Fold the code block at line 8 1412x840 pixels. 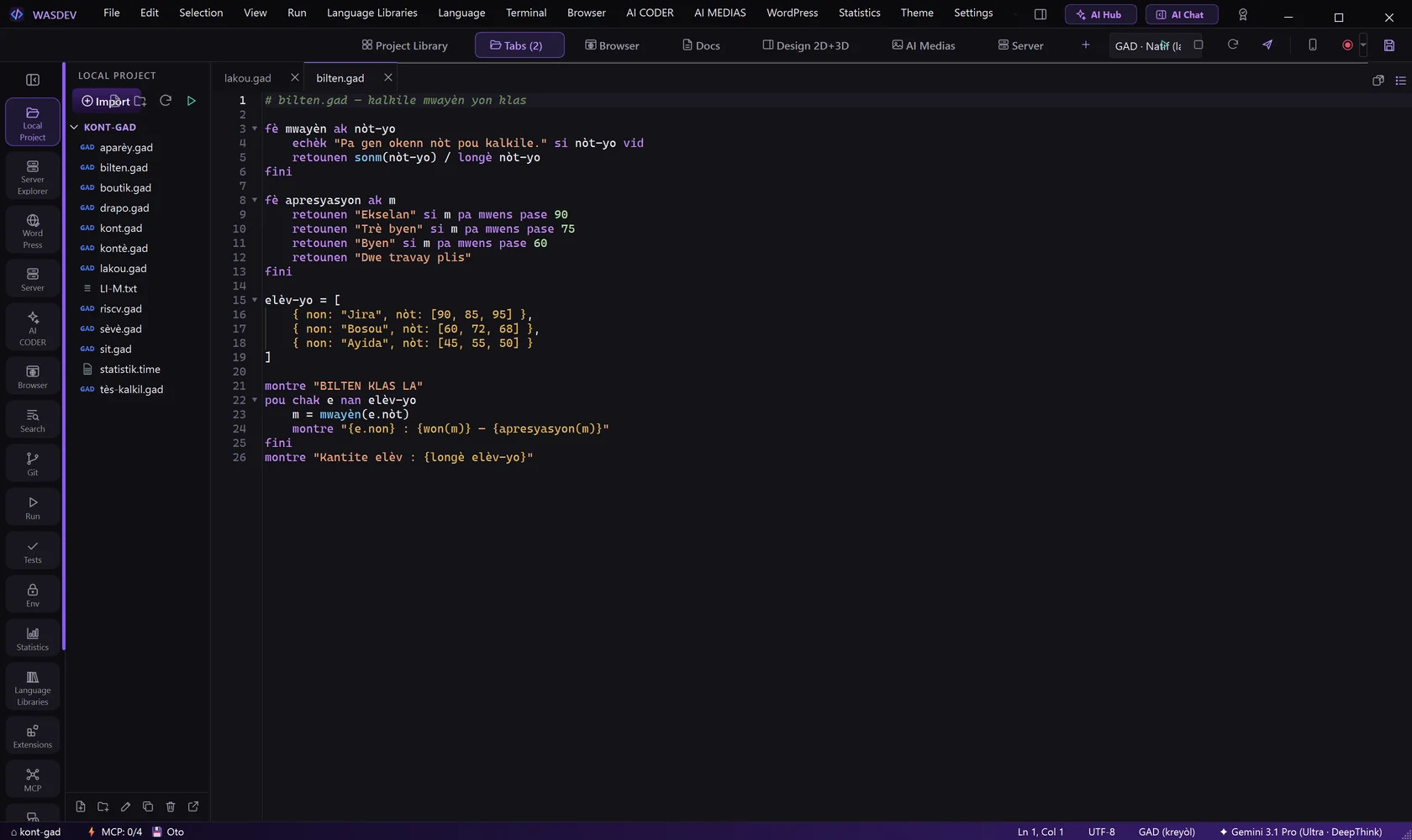click(255, 200)
